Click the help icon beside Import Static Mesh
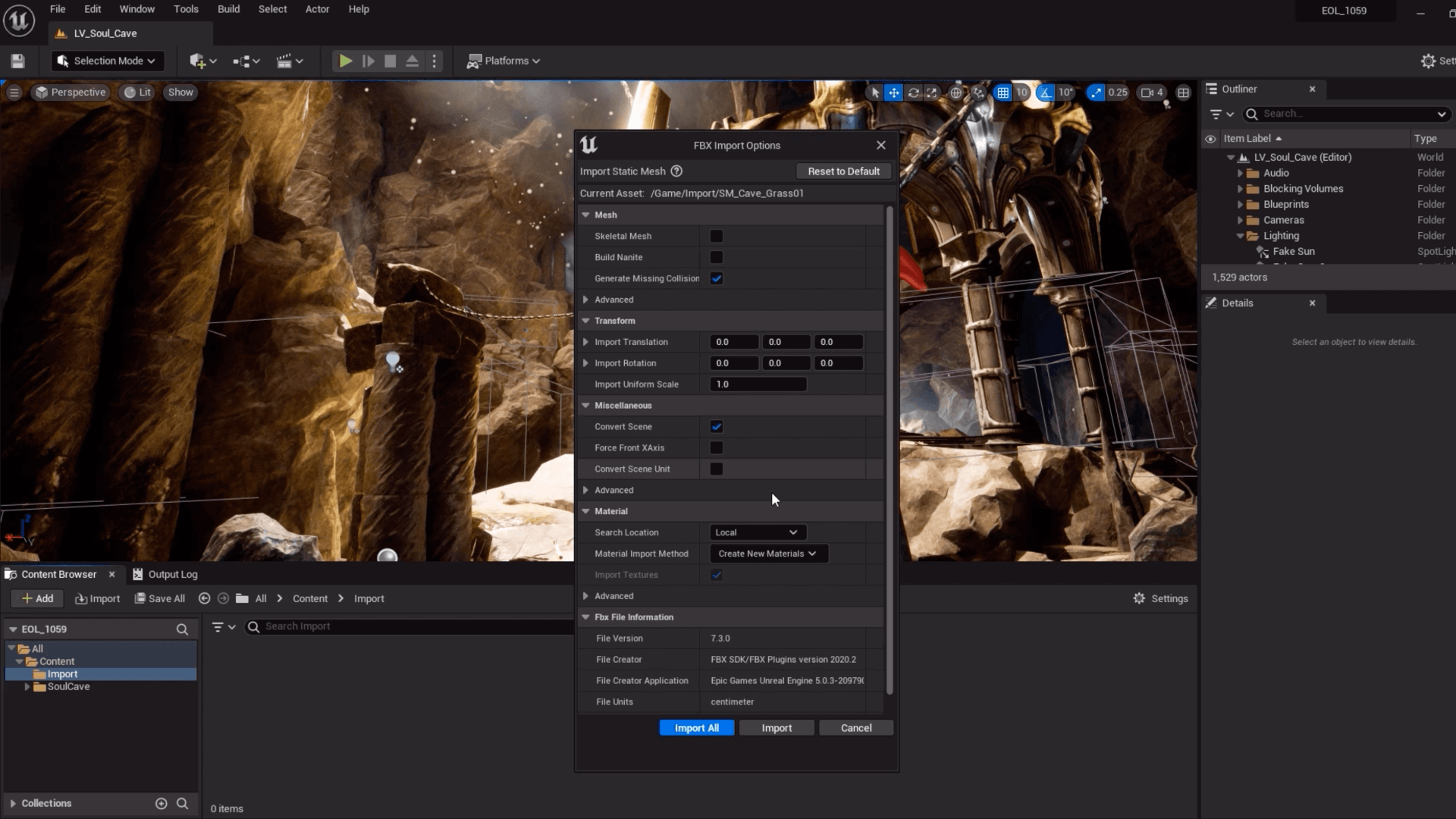This screenshot has height=819, width=1456. (x=676, y=171)
